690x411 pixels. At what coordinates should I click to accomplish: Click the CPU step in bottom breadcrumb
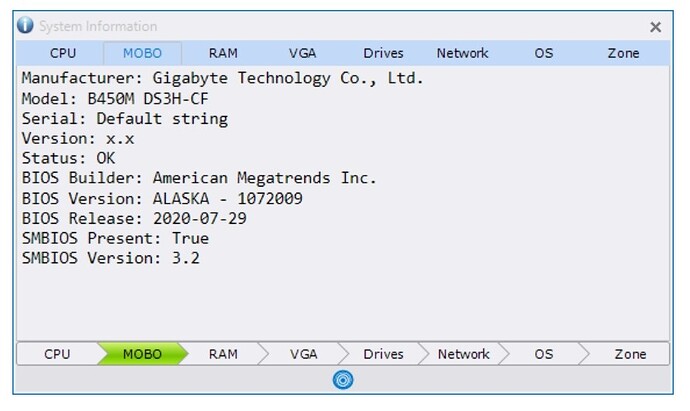click(57, 354)
